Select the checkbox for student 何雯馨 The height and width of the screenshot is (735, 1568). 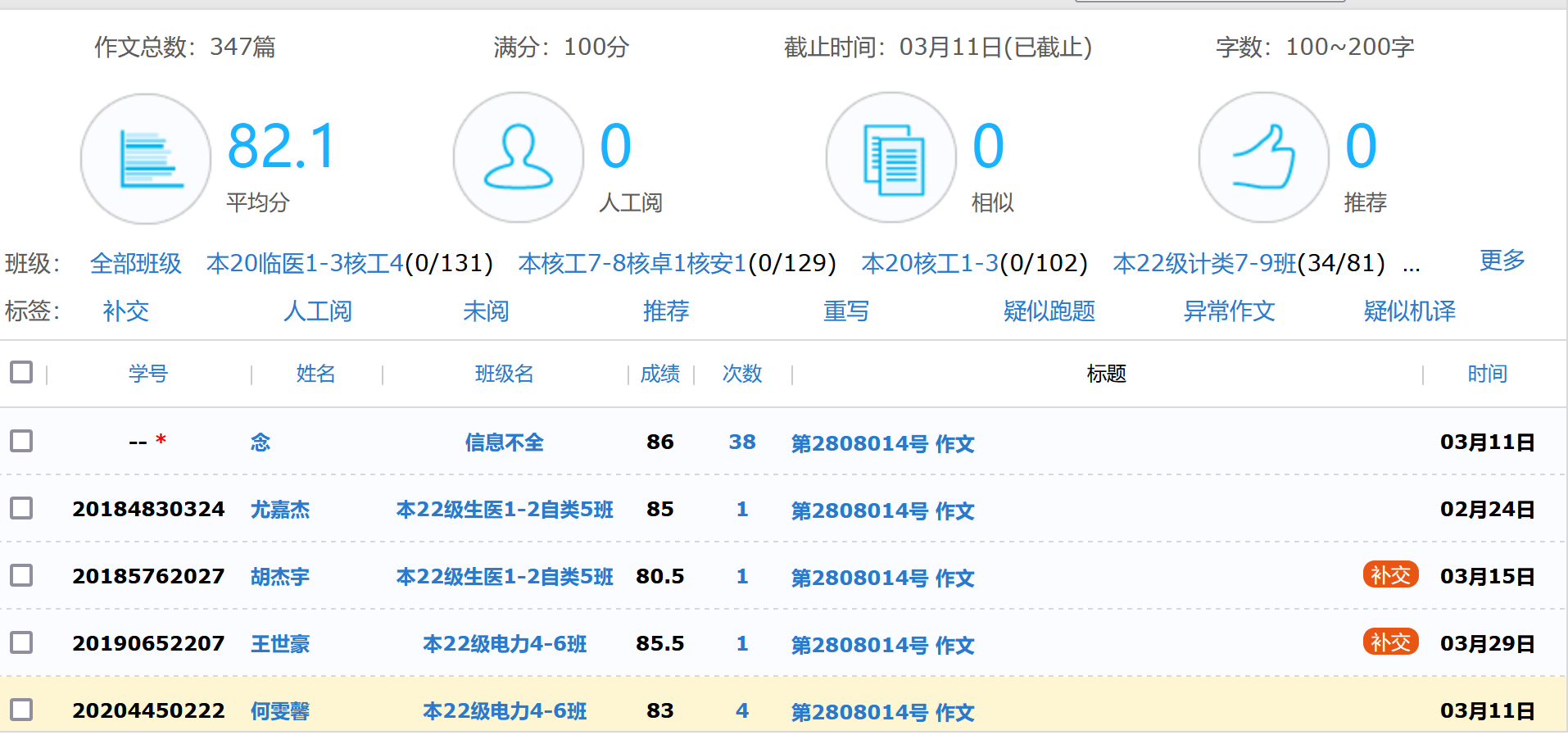pyautogui.click(x=21, y=710)
